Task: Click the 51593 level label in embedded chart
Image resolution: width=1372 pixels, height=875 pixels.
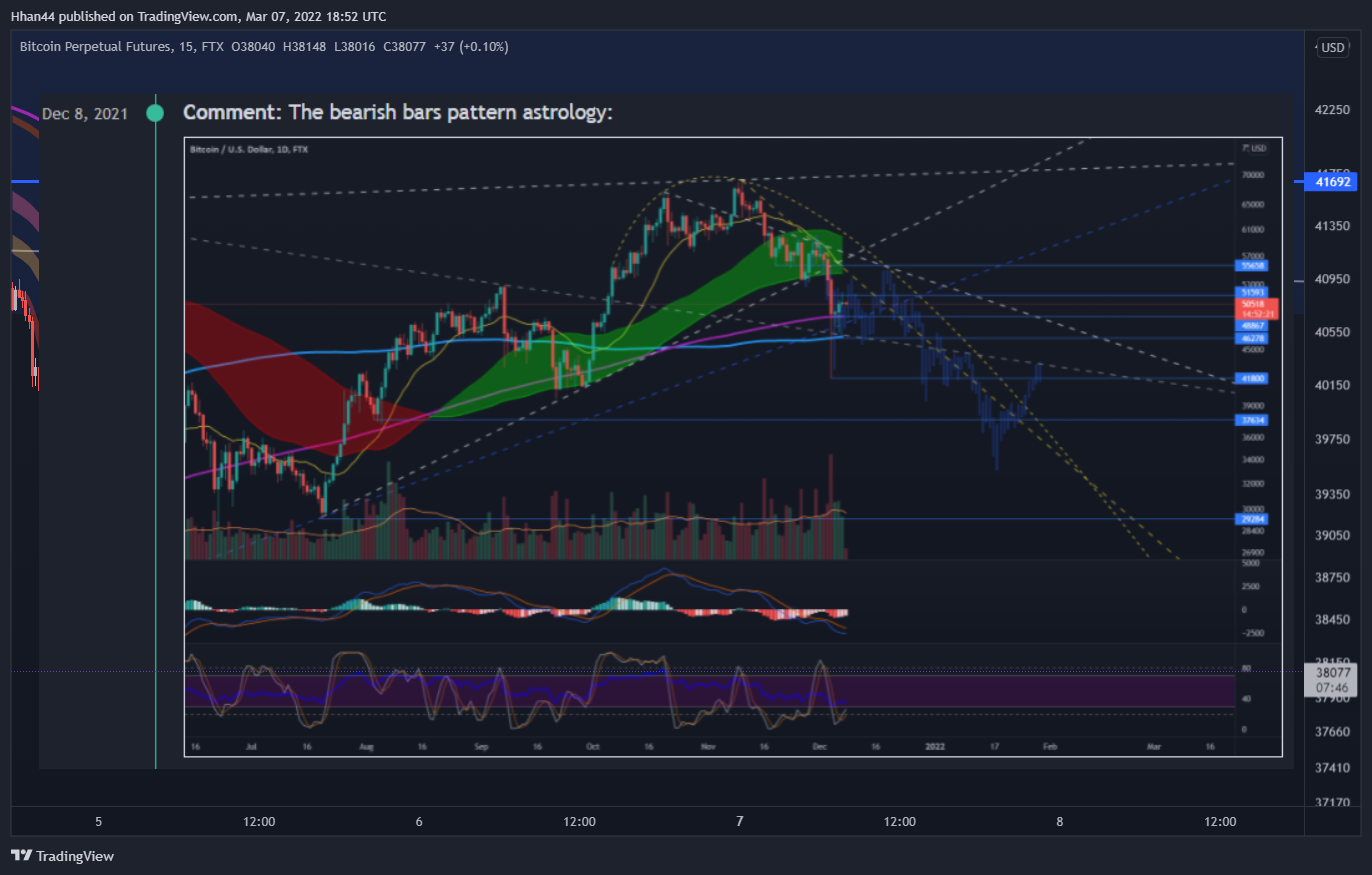Action: pyautogui.click(x=1254, y=292)
